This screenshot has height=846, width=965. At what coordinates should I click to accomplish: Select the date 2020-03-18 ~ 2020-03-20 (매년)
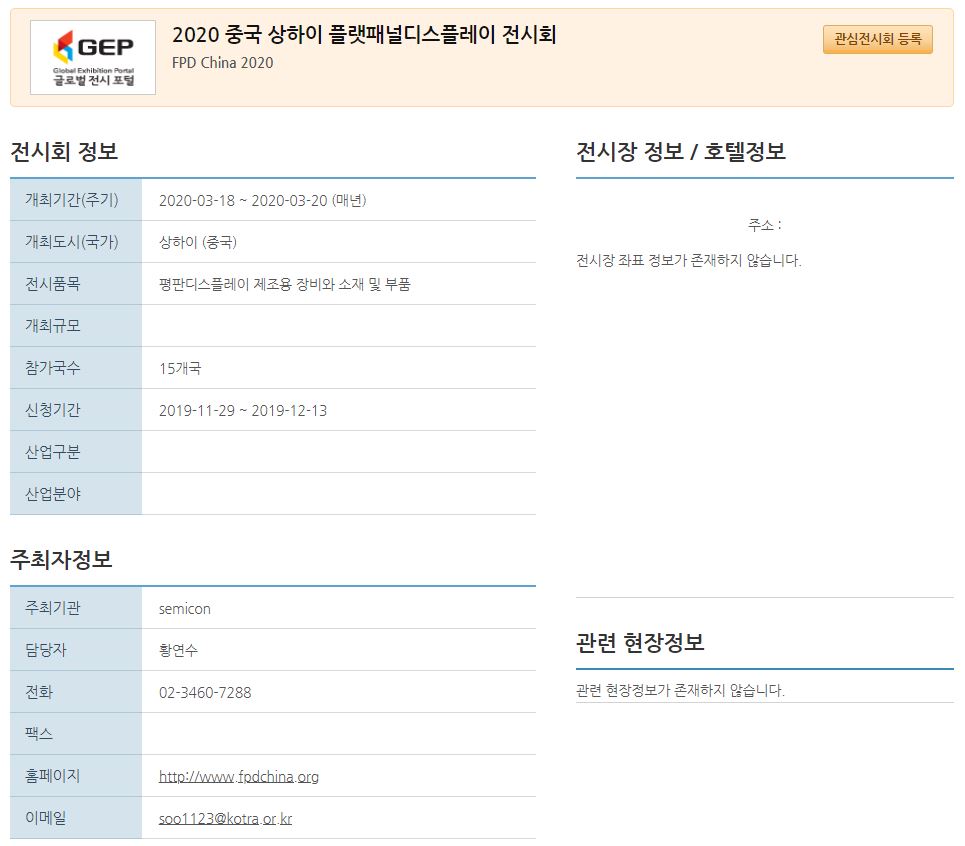tap(263, 201)
